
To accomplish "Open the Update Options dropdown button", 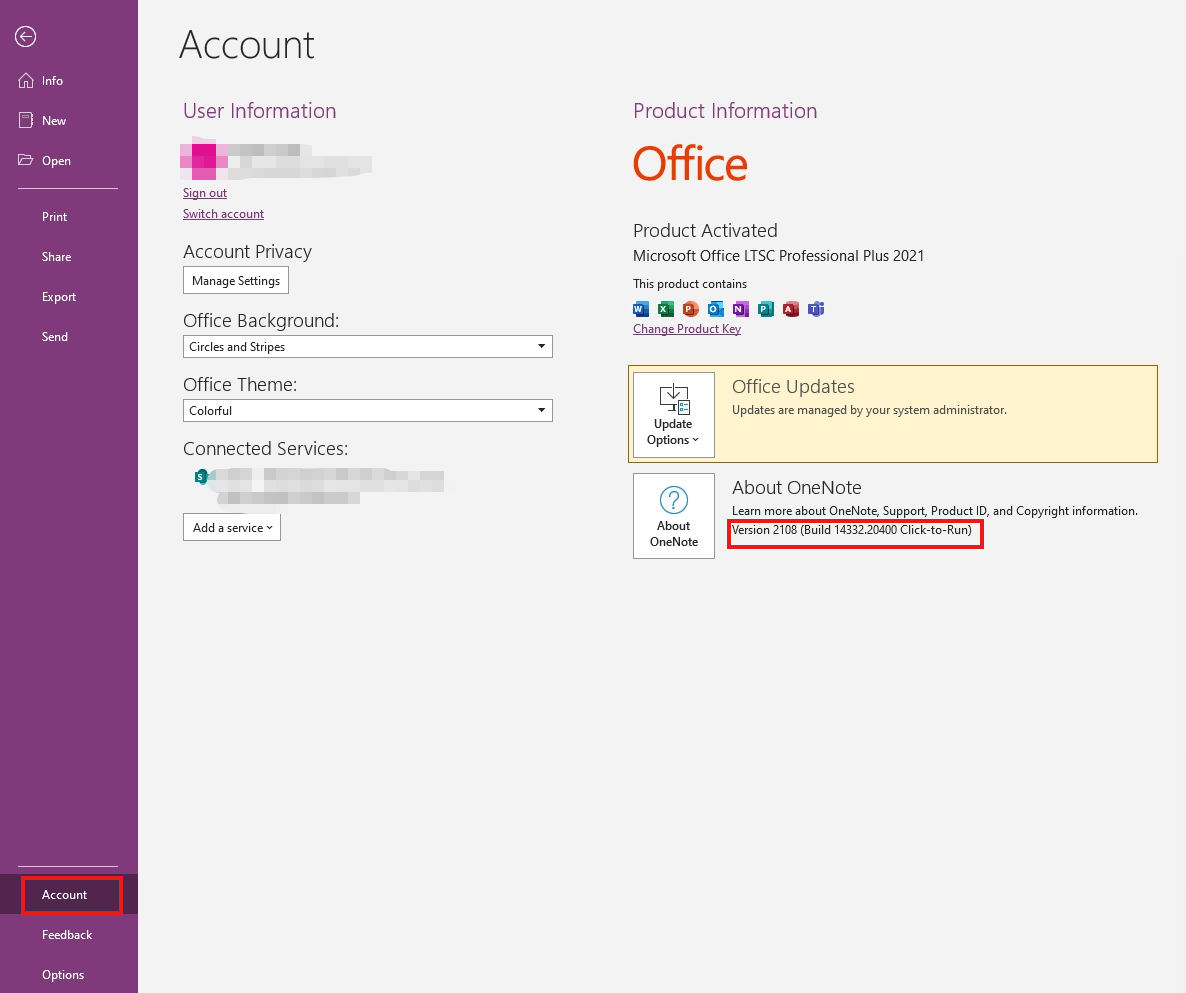I will pos(673,414).
